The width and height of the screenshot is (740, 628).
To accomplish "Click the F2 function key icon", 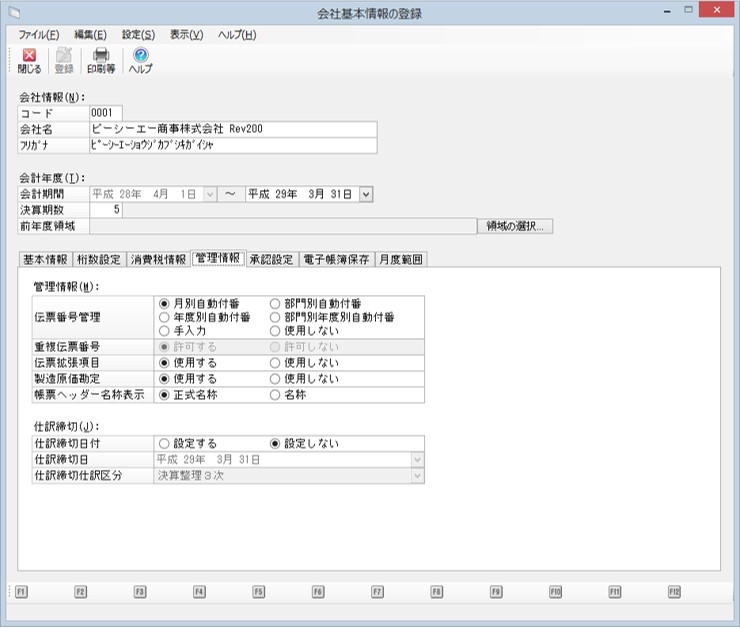I will click(x=81, y=592).
